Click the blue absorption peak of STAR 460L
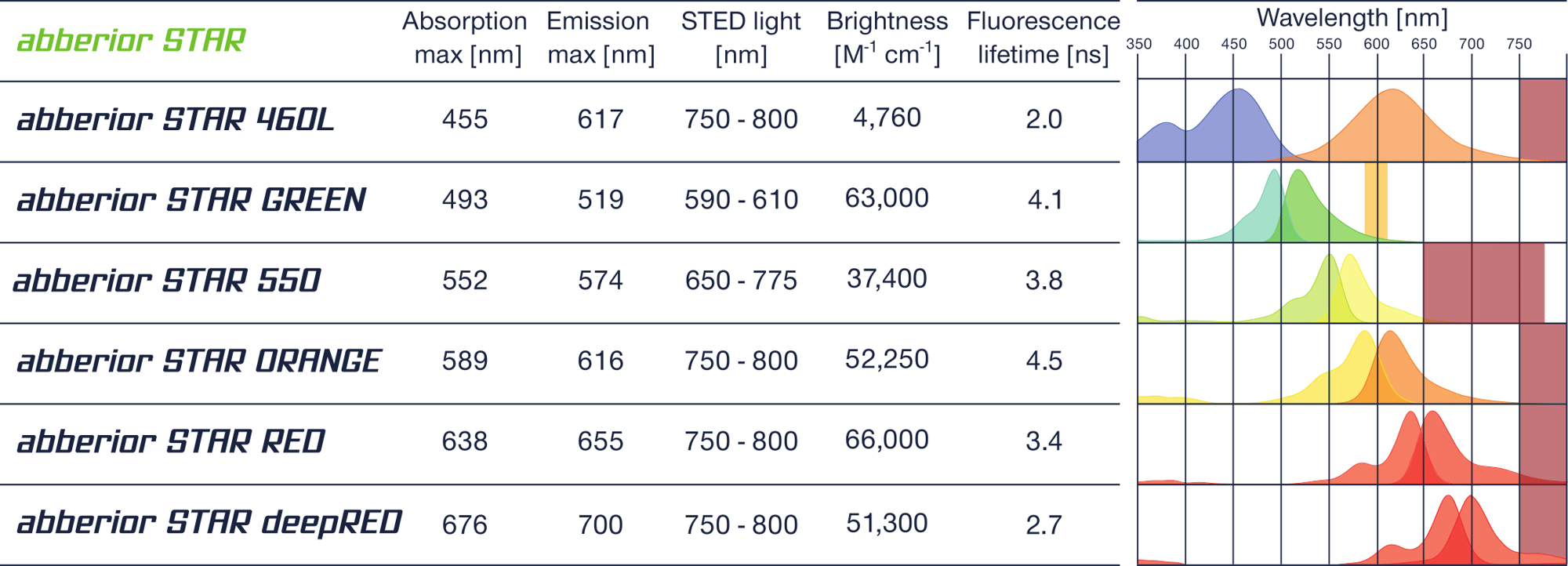 (1236, 125)
